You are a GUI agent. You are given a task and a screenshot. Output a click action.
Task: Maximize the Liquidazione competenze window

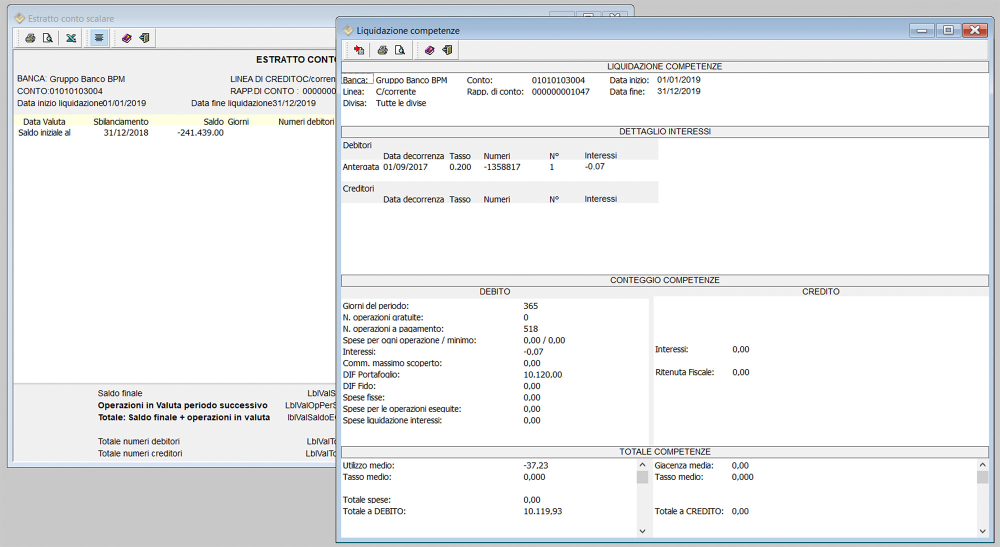[947, 30]
